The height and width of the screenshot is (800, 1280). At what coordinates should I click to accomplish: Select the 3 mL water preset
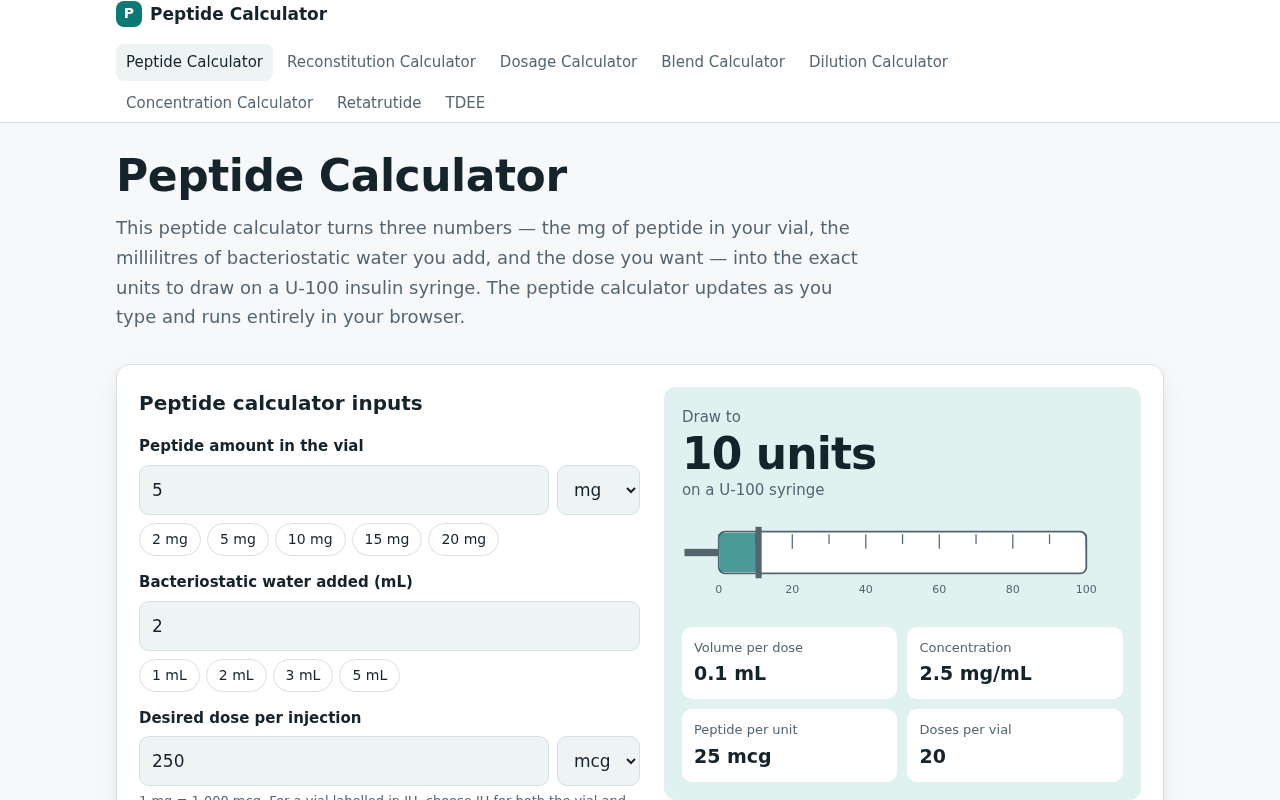point(303,675)
